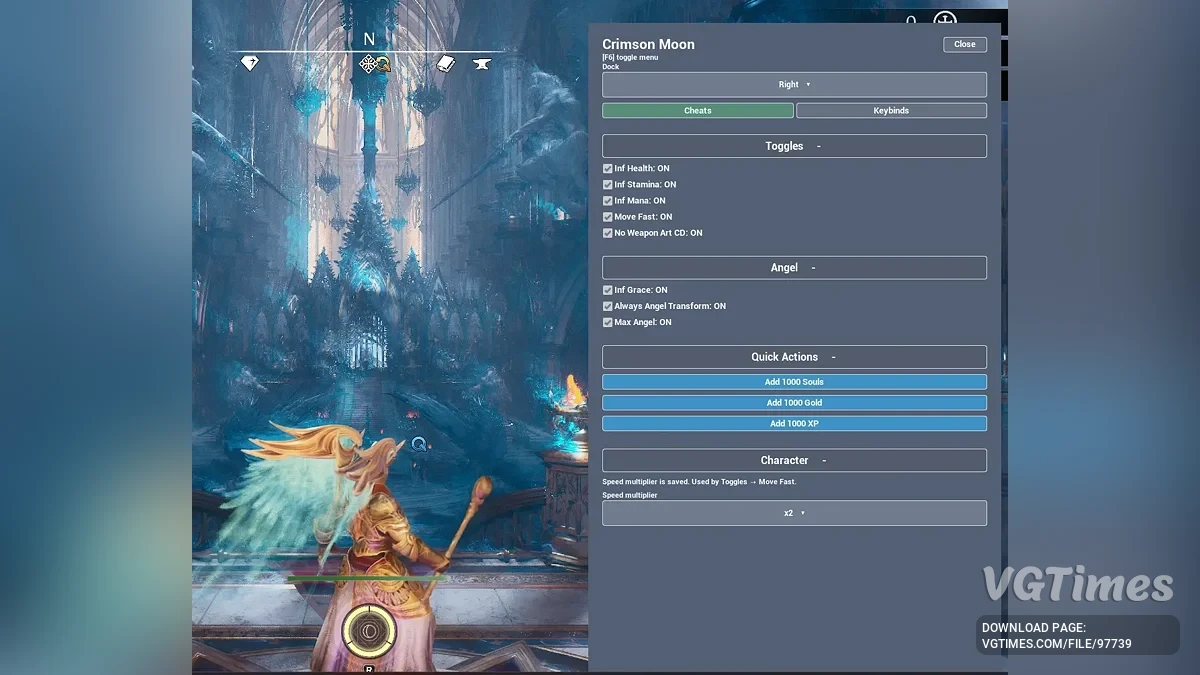The width and height of the screenshot is (1200, 675).
Task: Click the Add 1000 XP button
Action: (794, 424)
